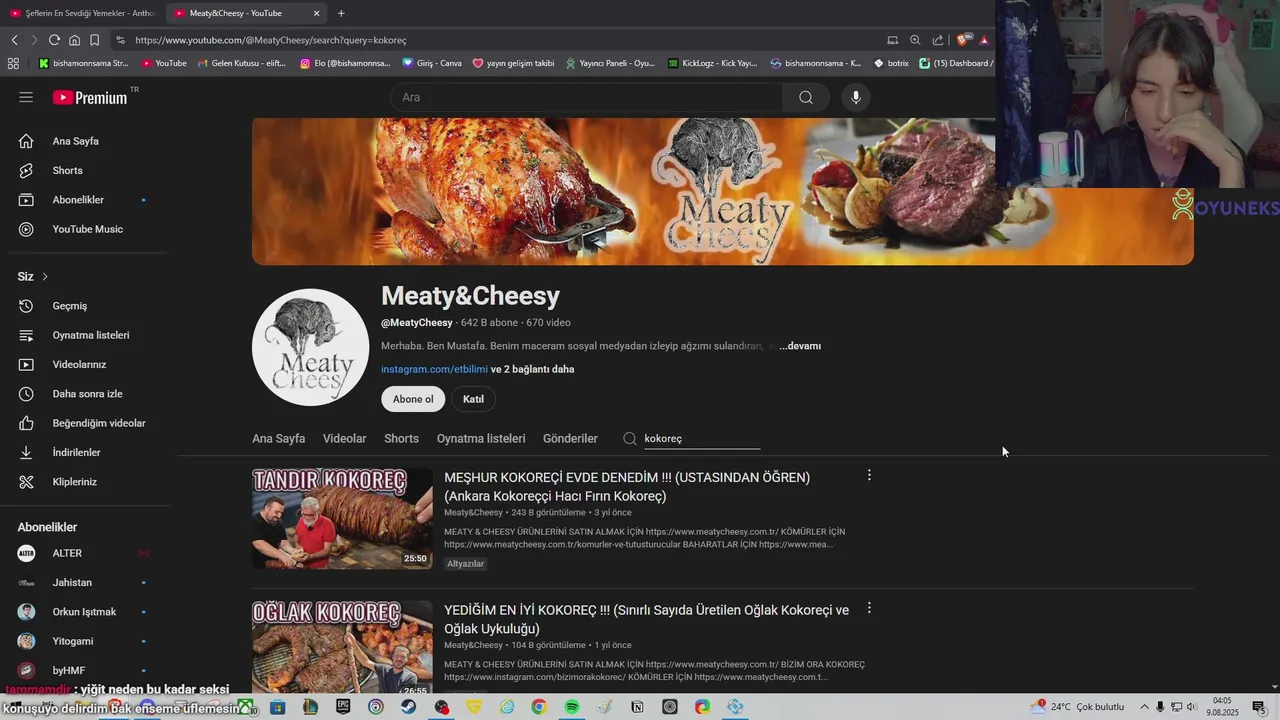Viewport: 1280px width, 720px height.
Task: Open options menu for MEŞHUR KOKOREÇİ video
Action: click(869, 476)
